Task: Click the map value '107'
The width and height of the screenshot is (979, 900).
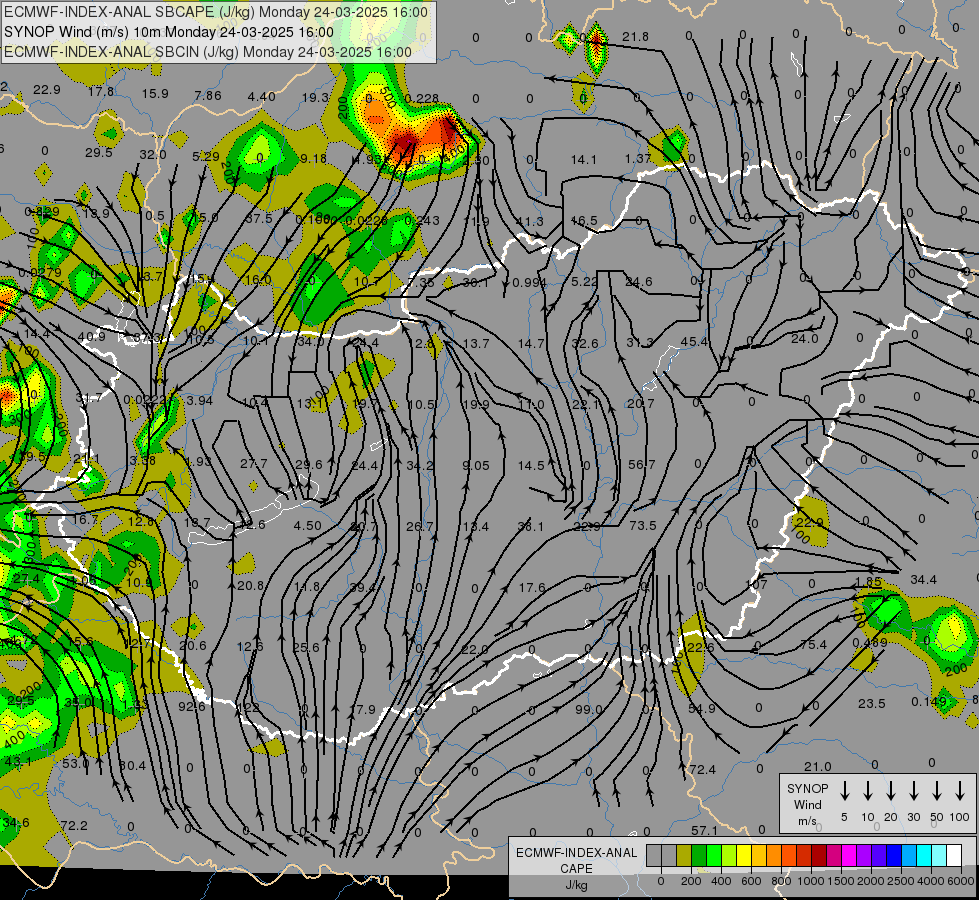Action: coord(756,584)
